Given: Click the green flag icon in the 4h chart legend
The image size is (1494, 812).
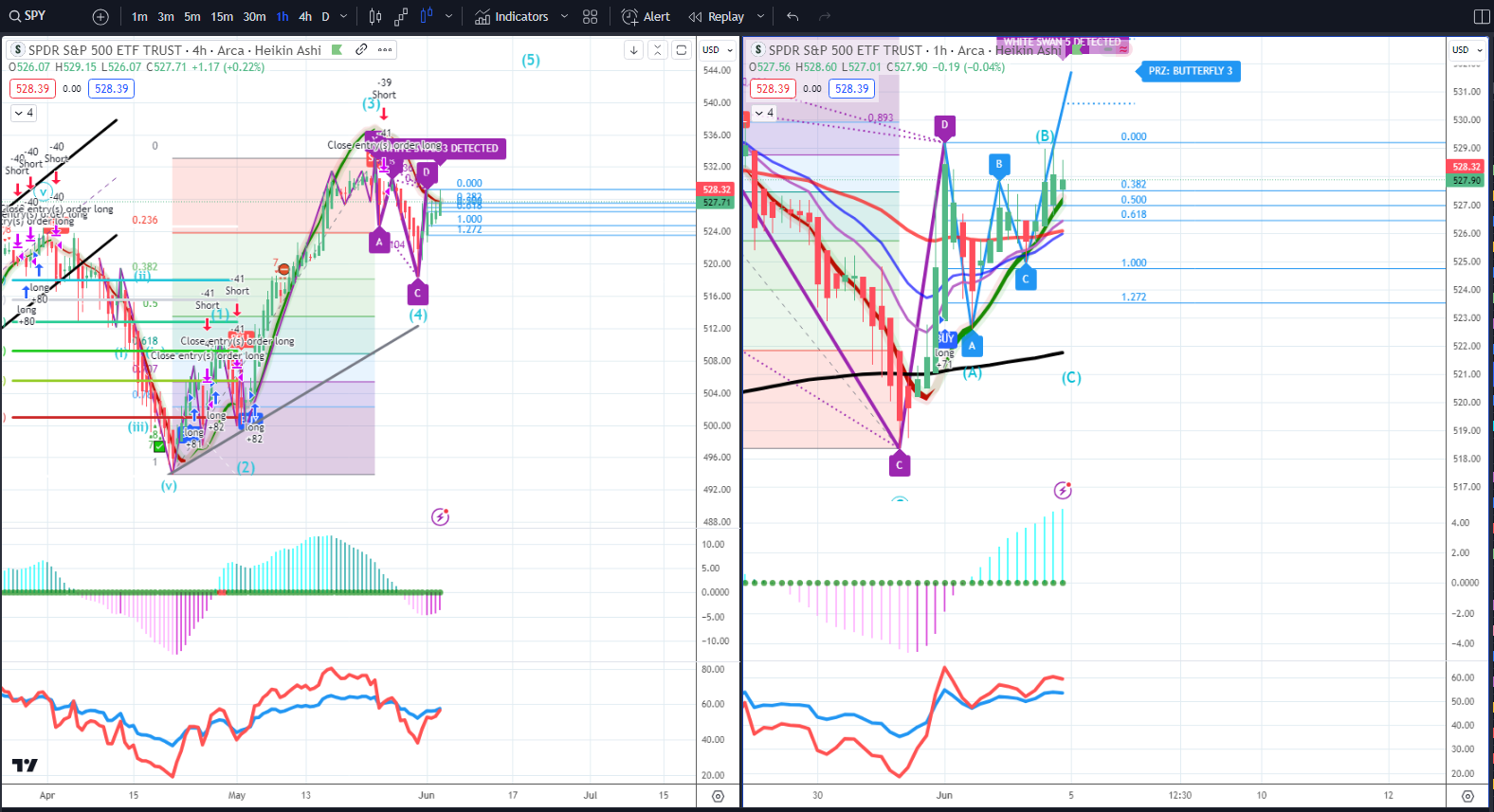Looking at the screenshot, I should 337,50.
